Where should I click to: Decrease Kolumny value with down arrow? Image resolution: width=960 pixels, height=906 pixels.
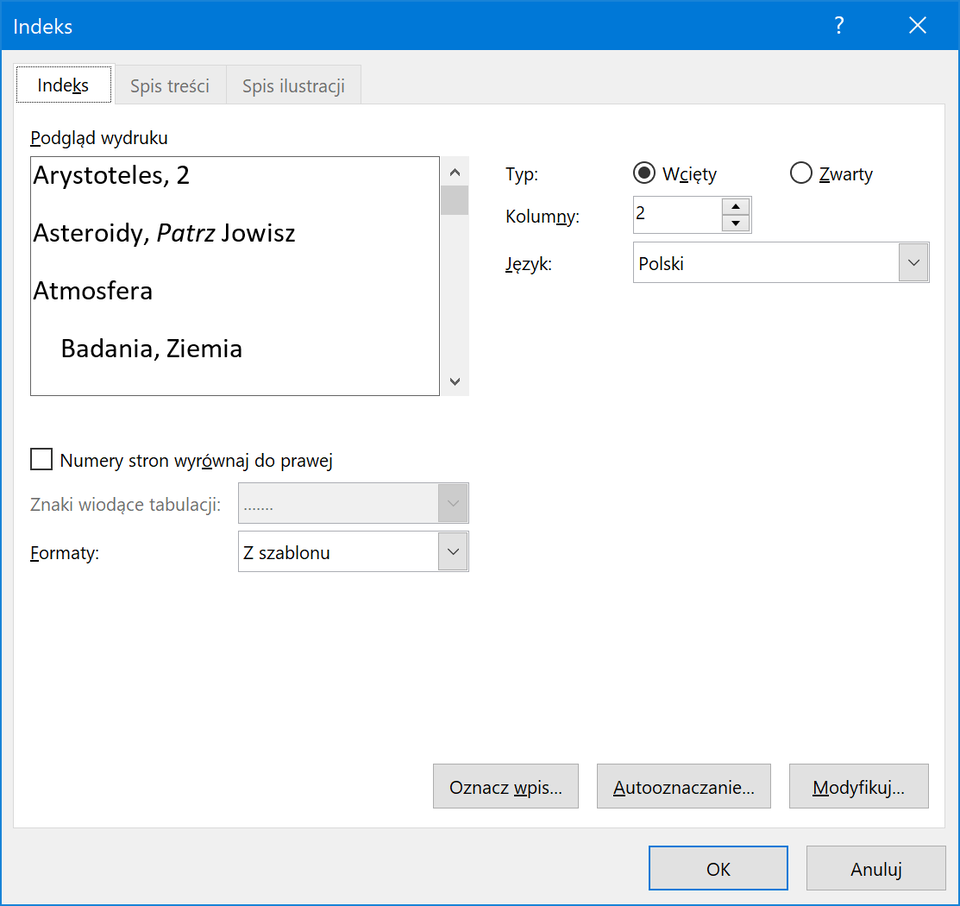click(736, 223)
